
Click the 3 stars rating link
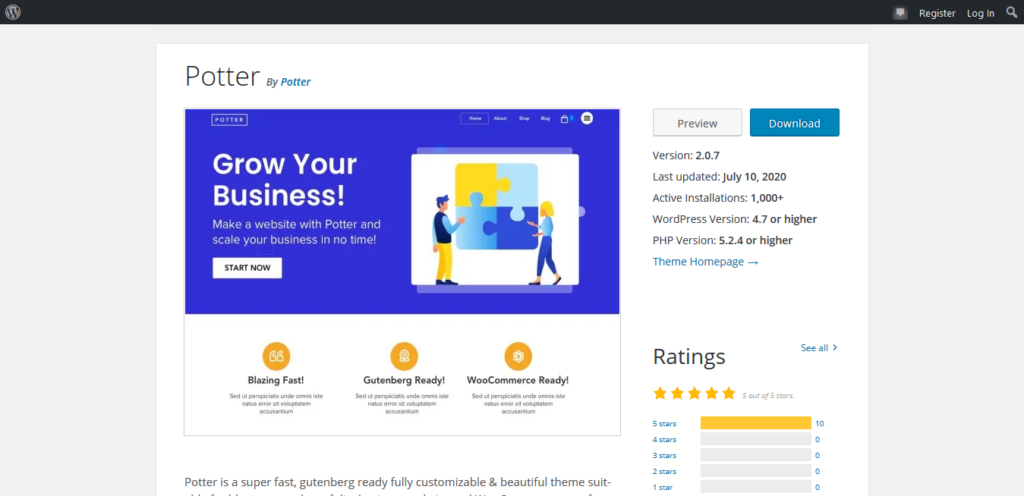[x=664, y=456]
